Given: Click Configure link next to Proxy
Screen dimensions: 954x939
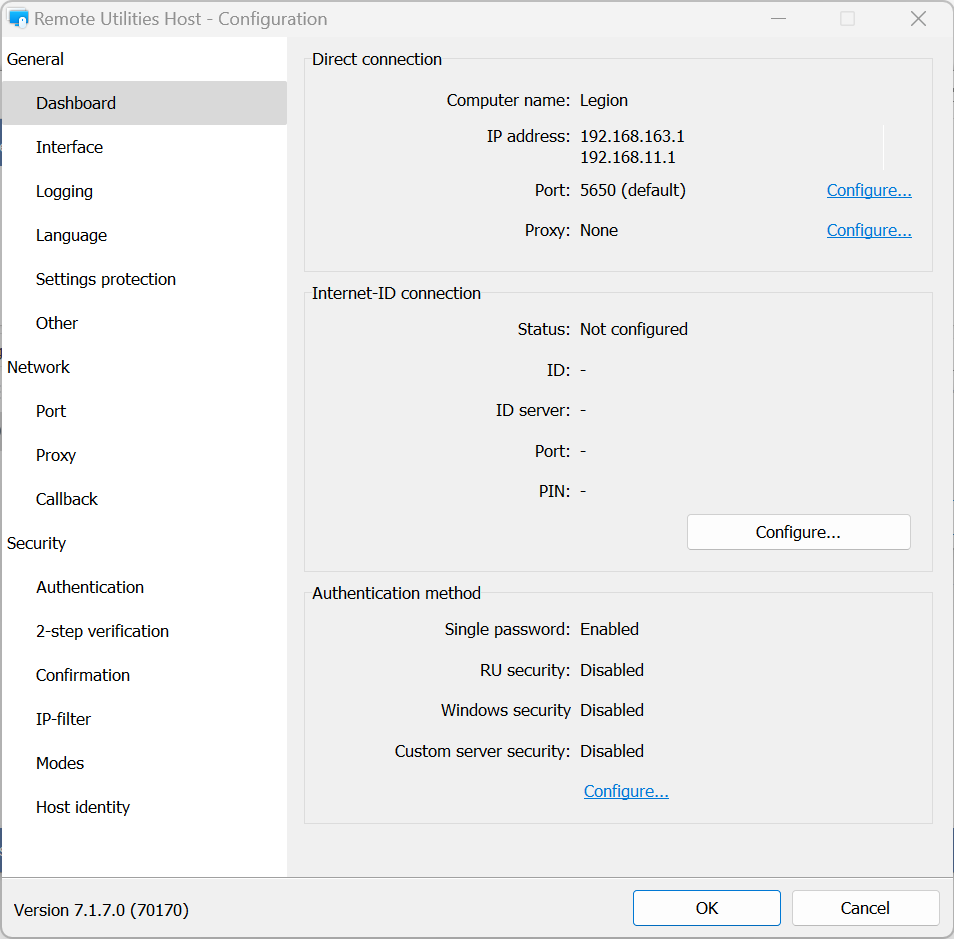Looking at the screenshot, I should coord(868,230).
